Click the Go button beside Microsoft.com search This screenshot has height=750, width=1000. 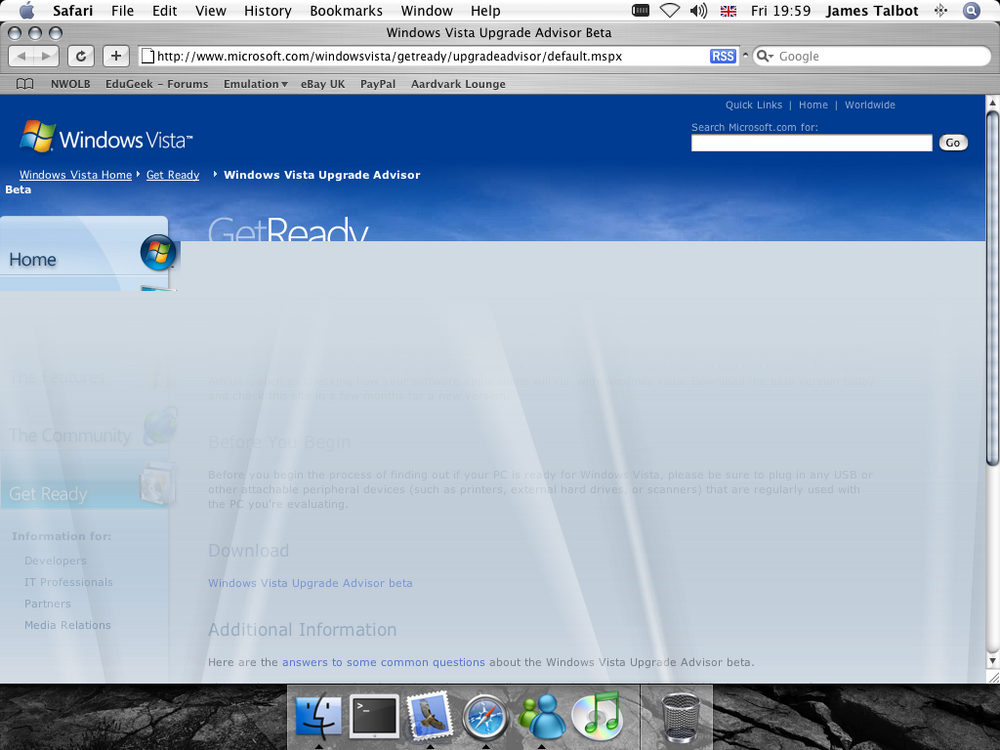[x=953, y=143]
